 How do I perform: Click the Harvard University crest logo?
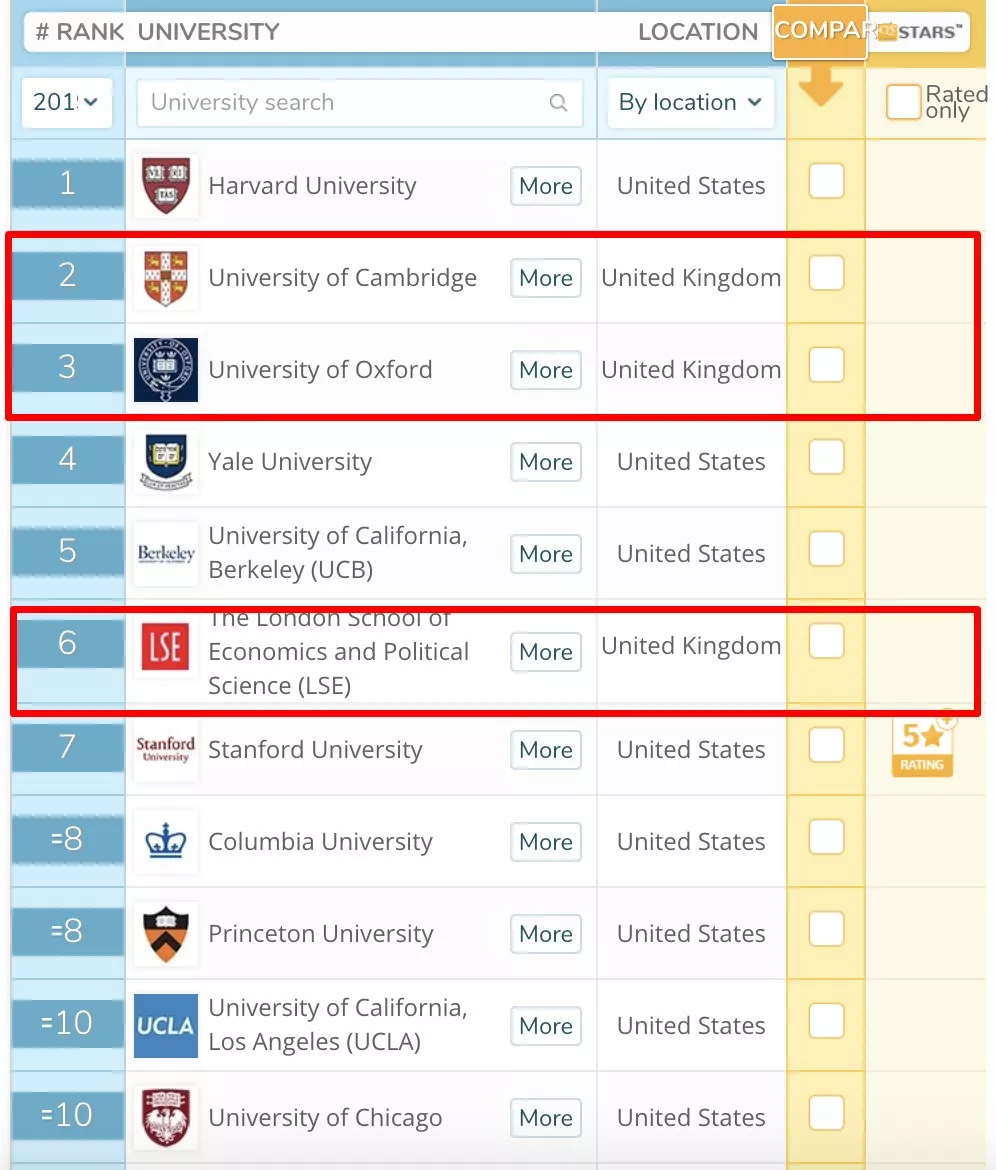pos(166,186)
